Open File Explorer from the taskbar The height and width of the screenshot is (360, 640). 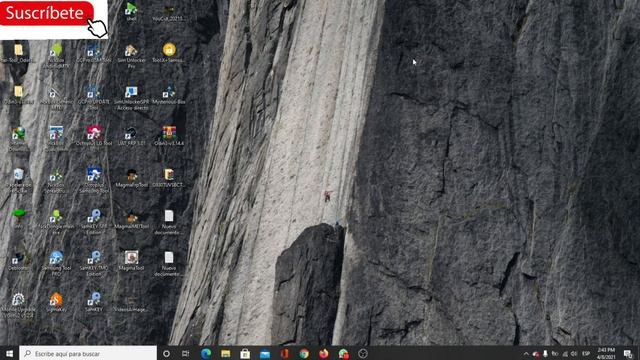tap(225, 353)
